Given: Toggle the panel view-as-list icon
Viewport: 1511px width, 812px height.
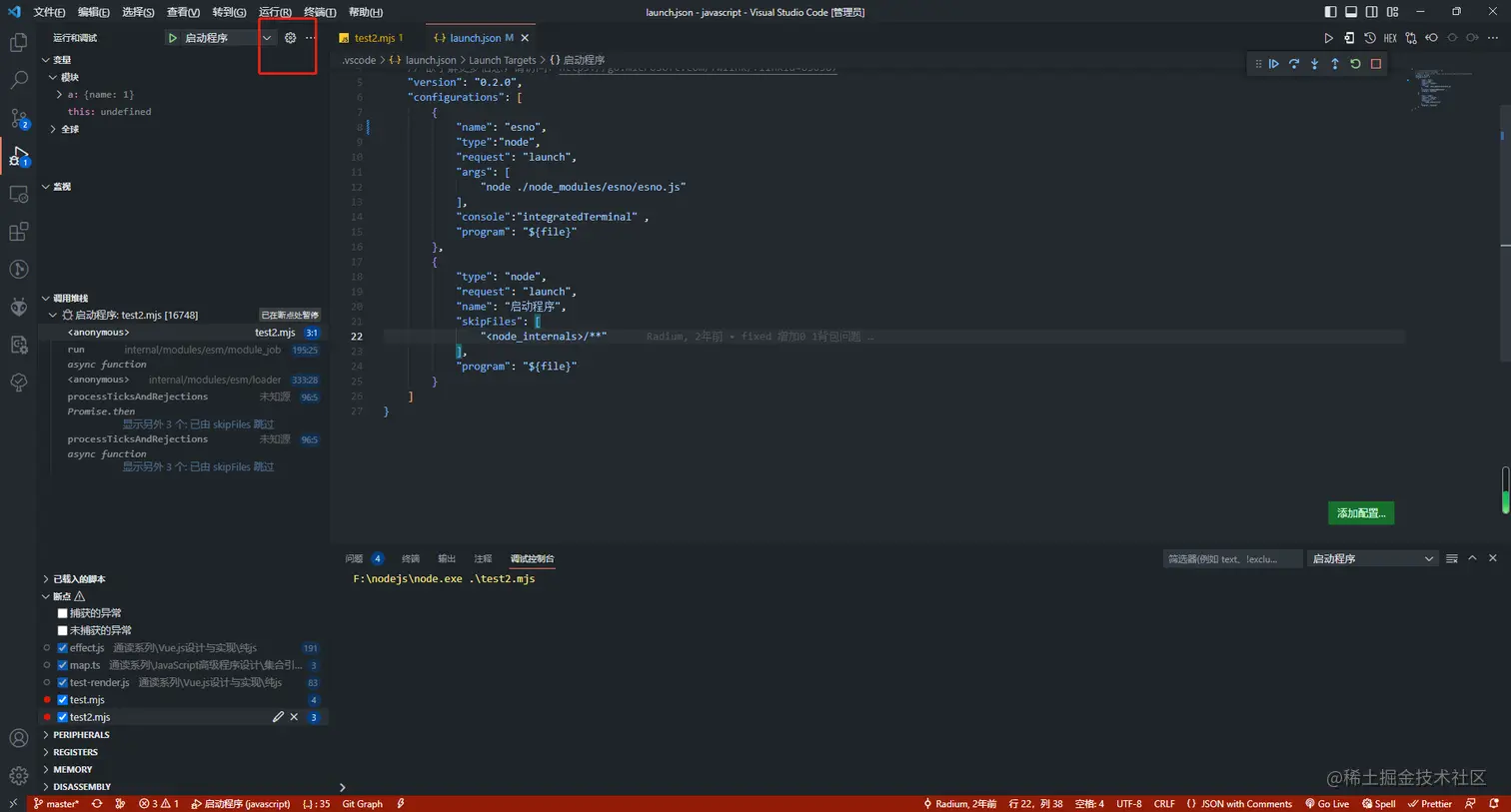Looking at the screenshot, I should click(1451, 558).
